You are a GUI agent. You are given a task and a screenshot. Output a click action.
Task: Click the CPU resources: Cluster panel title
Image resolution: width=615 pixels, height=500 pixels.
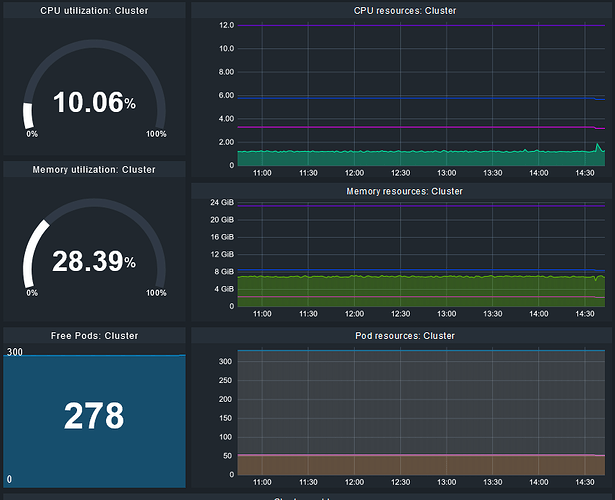click(x=405, y=10)
